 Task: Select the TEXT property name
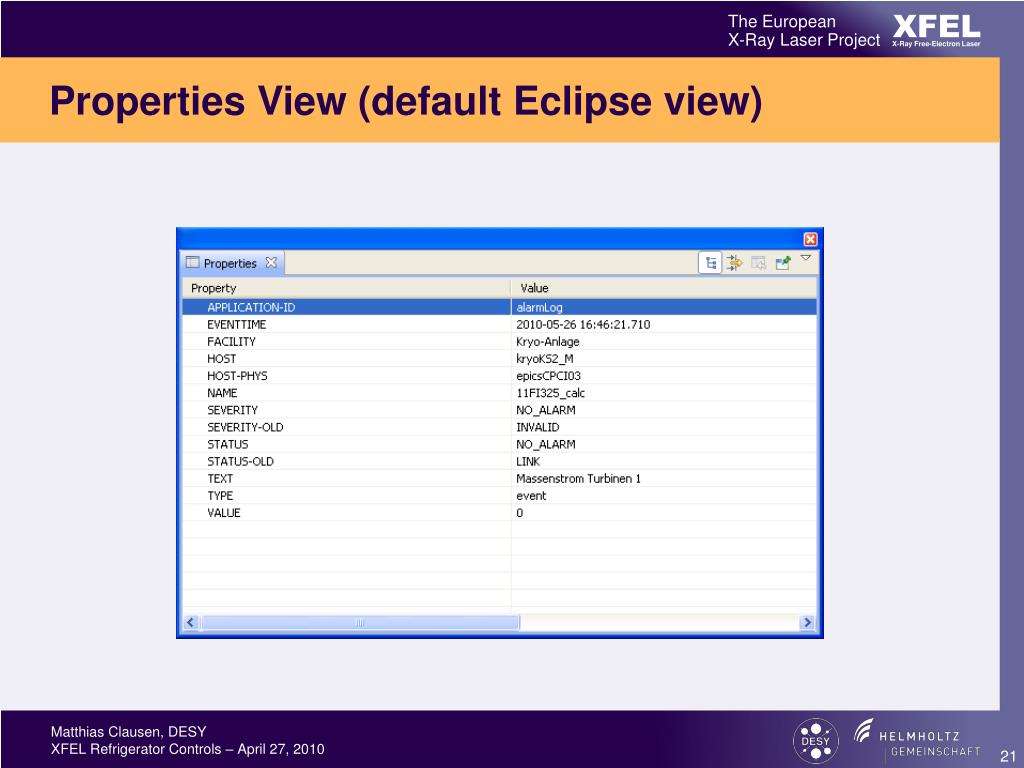point(220,478)
